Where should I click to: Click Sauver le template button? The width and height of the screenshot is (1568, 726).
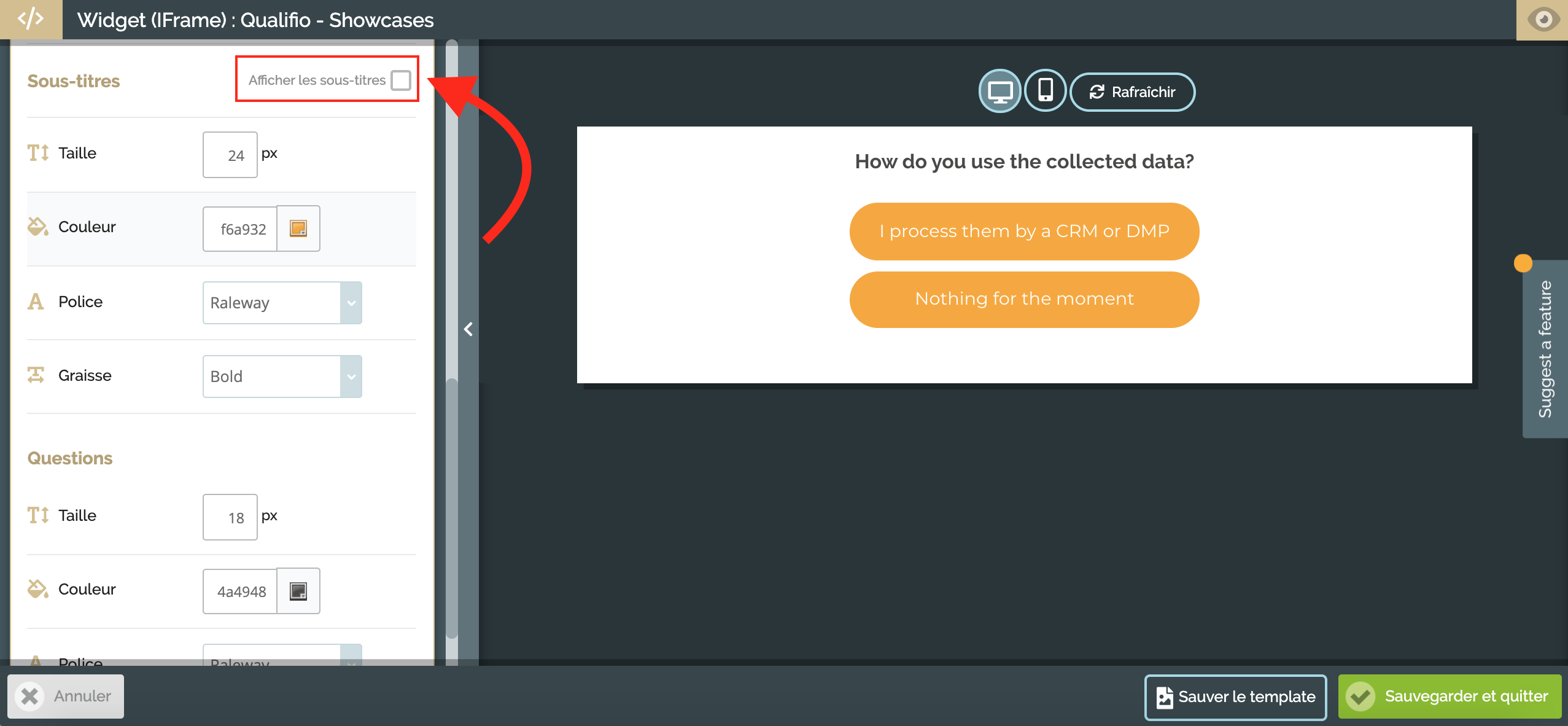[x=1235, y=697]
